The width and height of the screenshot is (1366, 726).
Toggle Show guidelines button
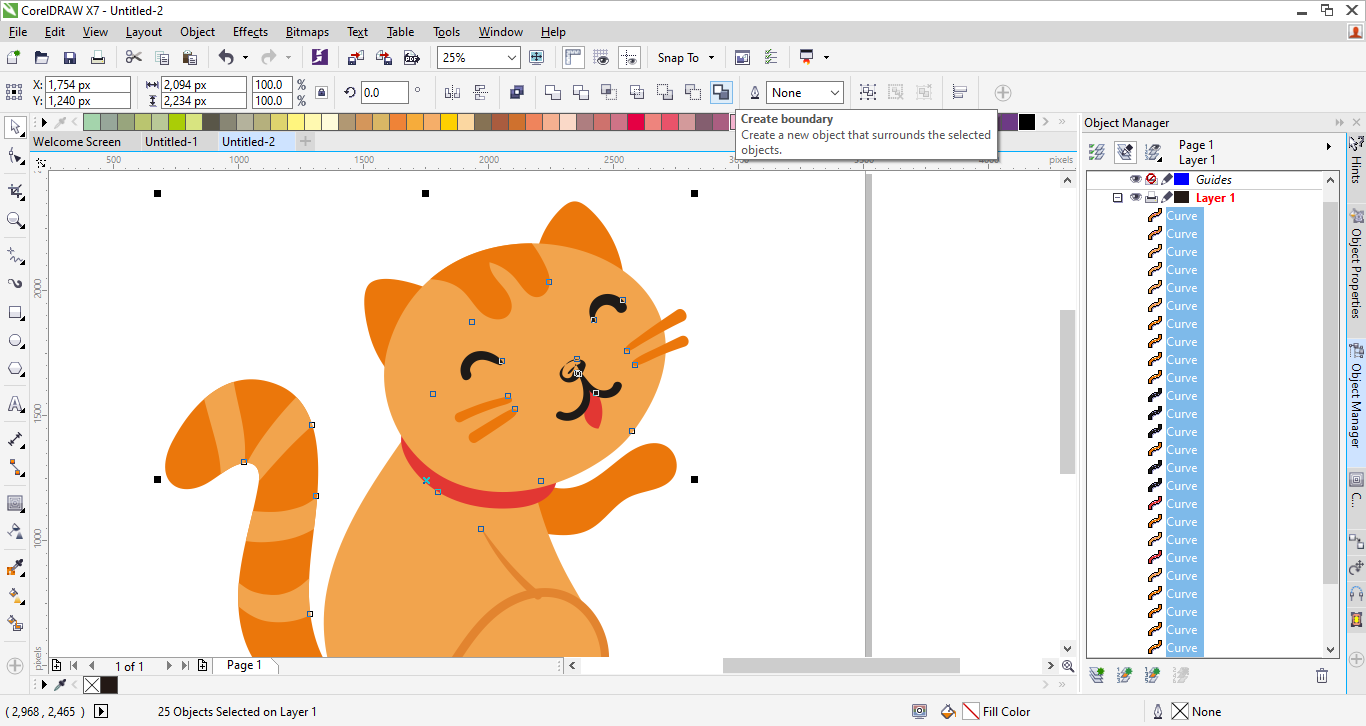629,58
